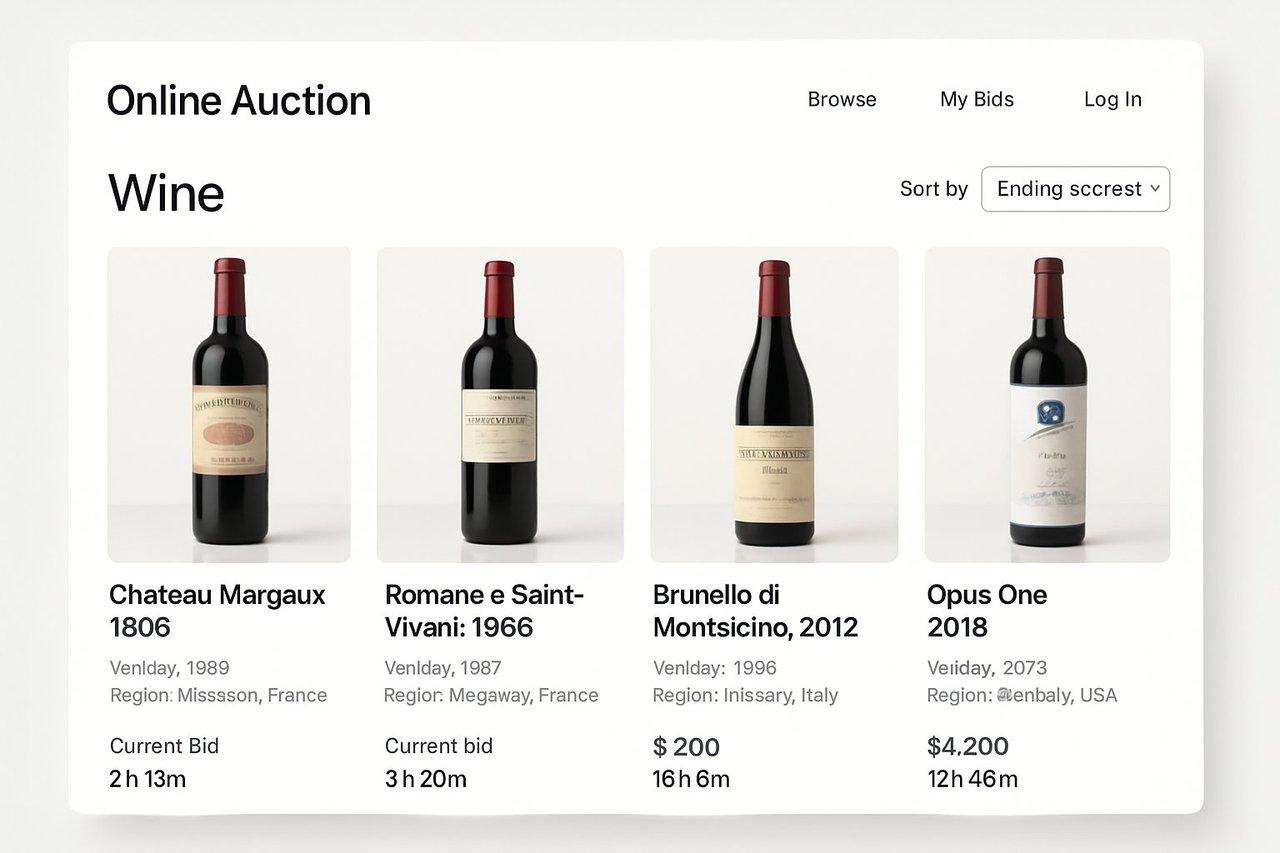1280x853 pixels.
Task: Click the Sort by label
Action: 933,189
